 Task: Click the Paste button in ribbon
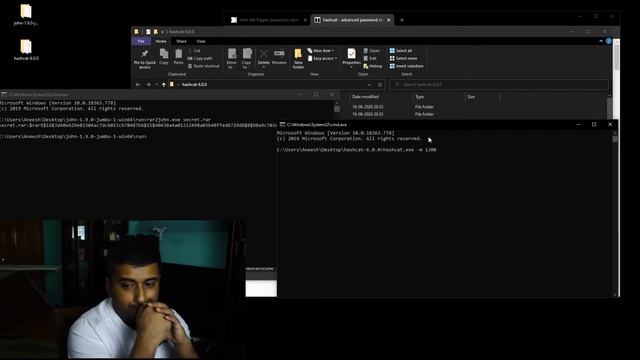coord(178,57)
